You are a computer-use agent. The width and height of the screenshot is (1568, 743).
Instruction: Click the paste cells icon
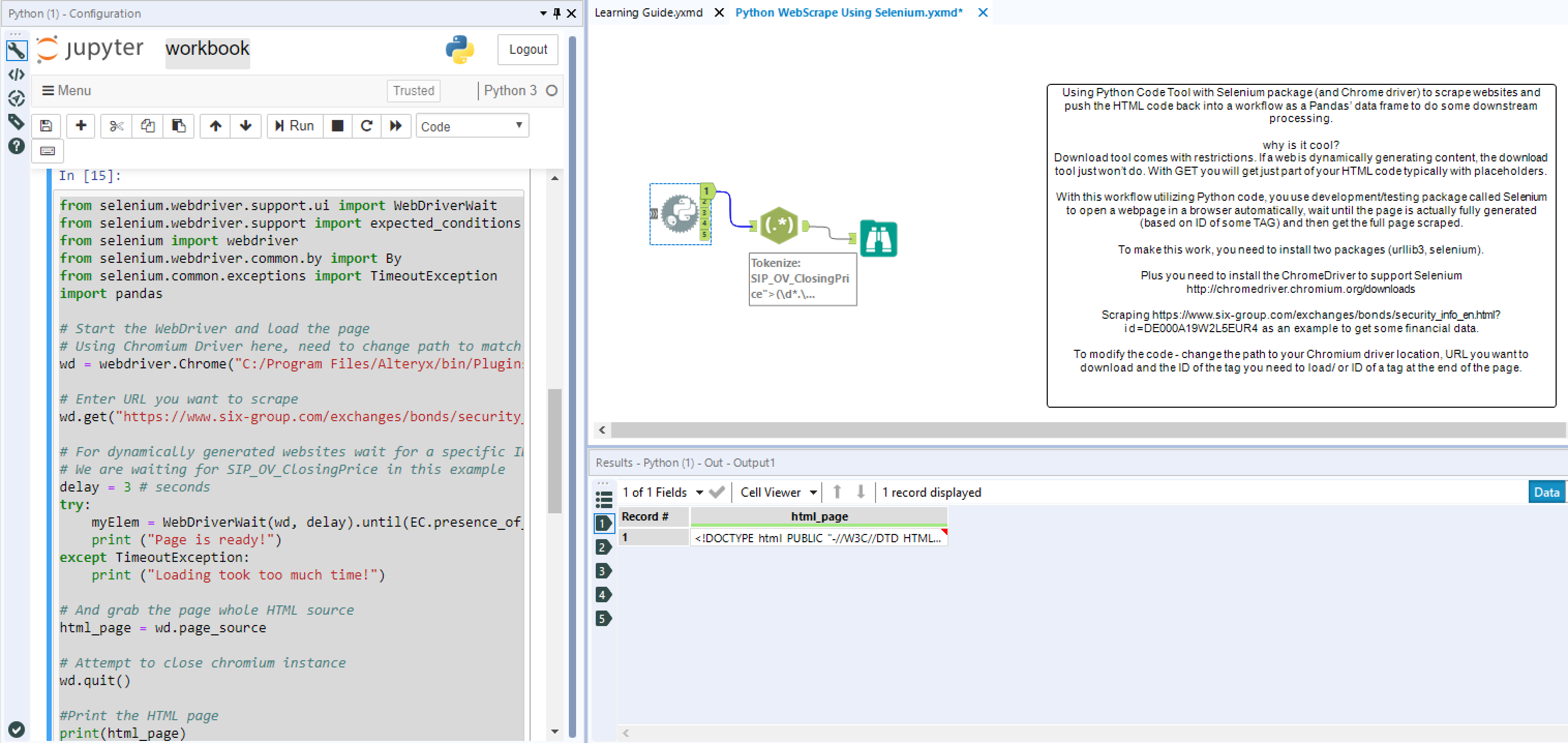point(178,126)
